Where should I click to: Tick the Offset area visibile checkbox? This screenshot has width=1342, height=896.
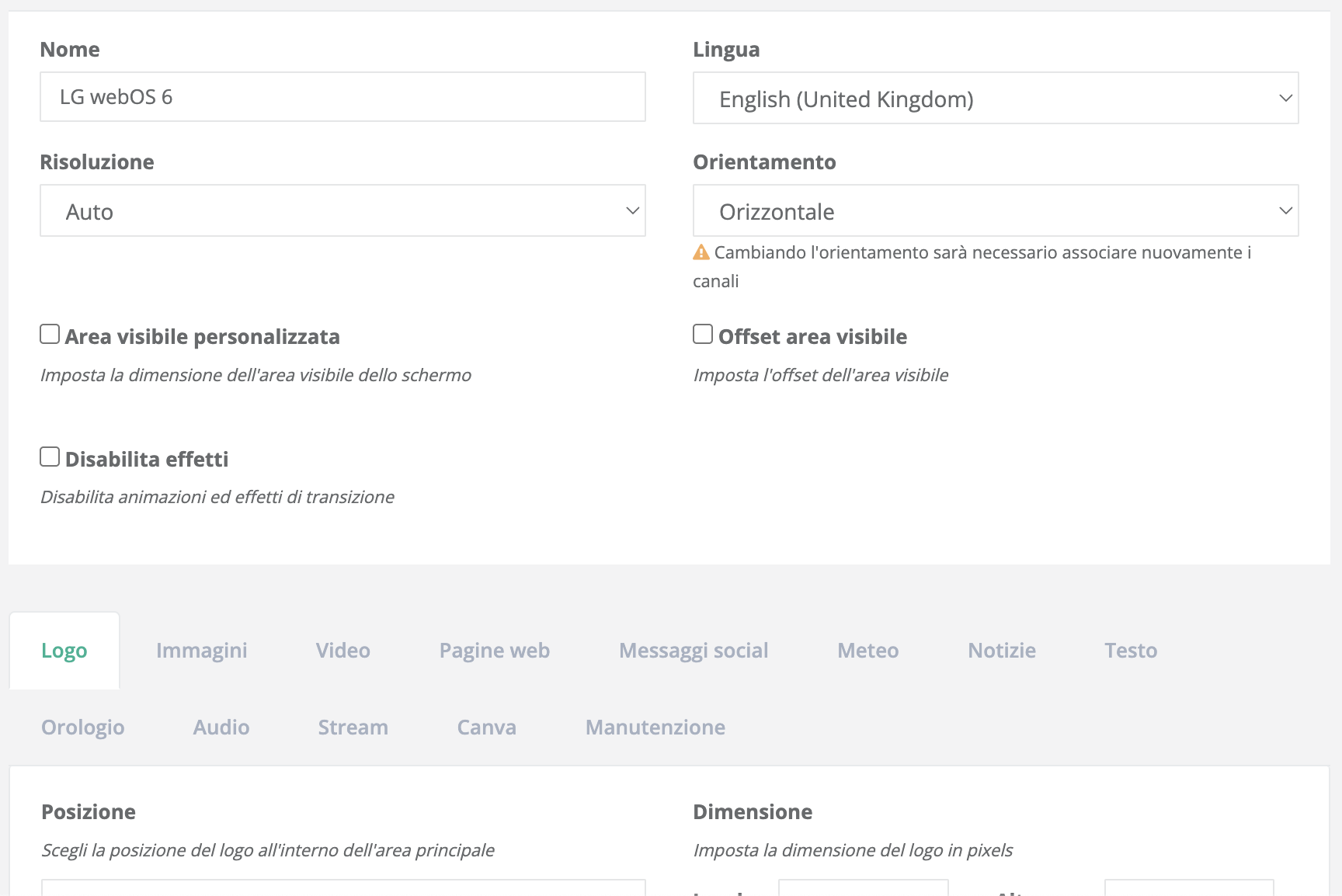703,335
